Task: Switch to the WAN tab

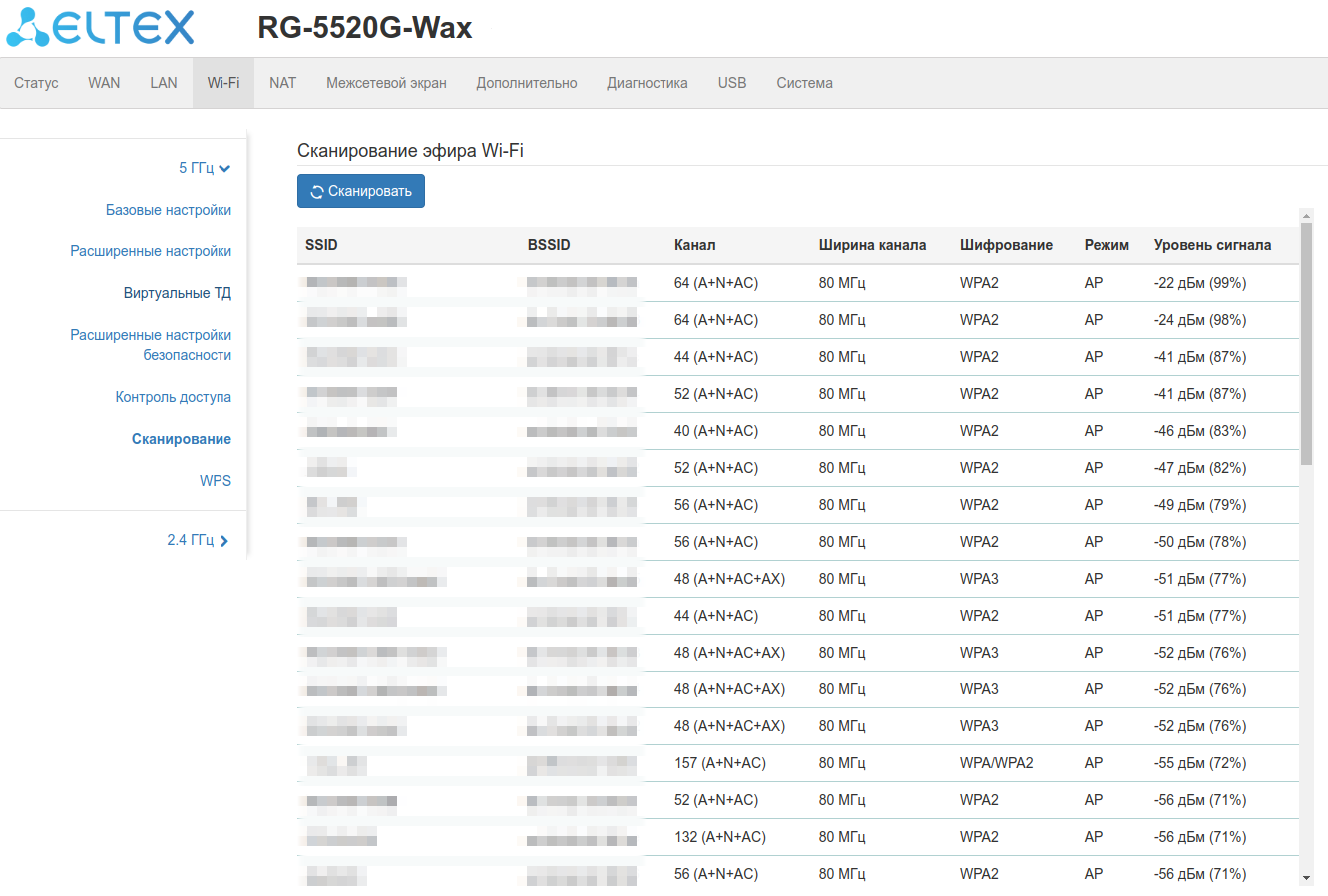Action: point(104,83)
